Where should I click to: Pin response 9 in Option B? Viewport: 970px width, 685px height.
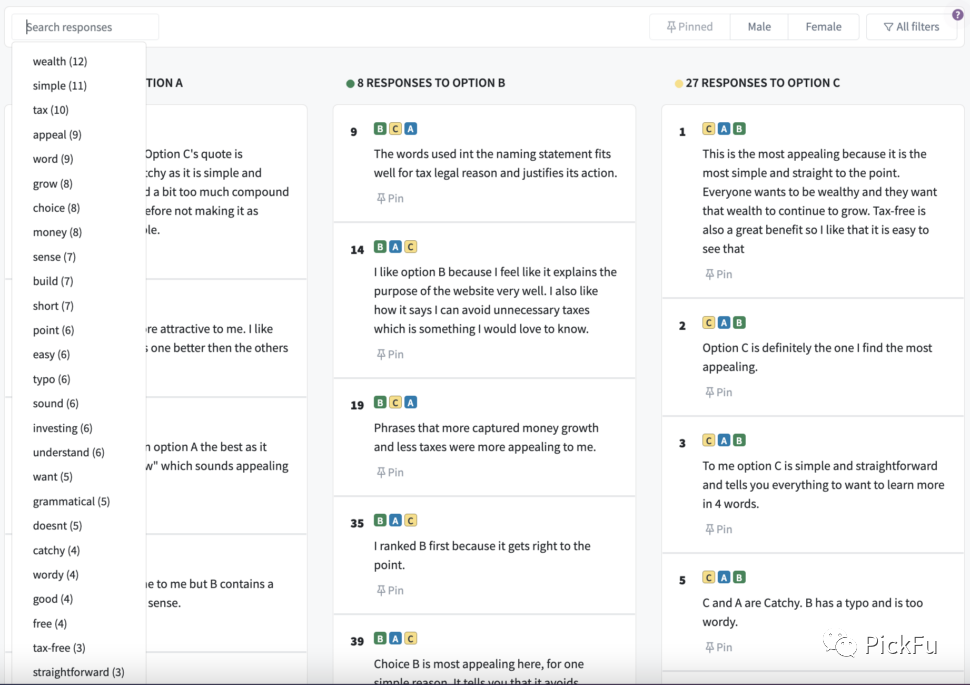tap(390, 198)
